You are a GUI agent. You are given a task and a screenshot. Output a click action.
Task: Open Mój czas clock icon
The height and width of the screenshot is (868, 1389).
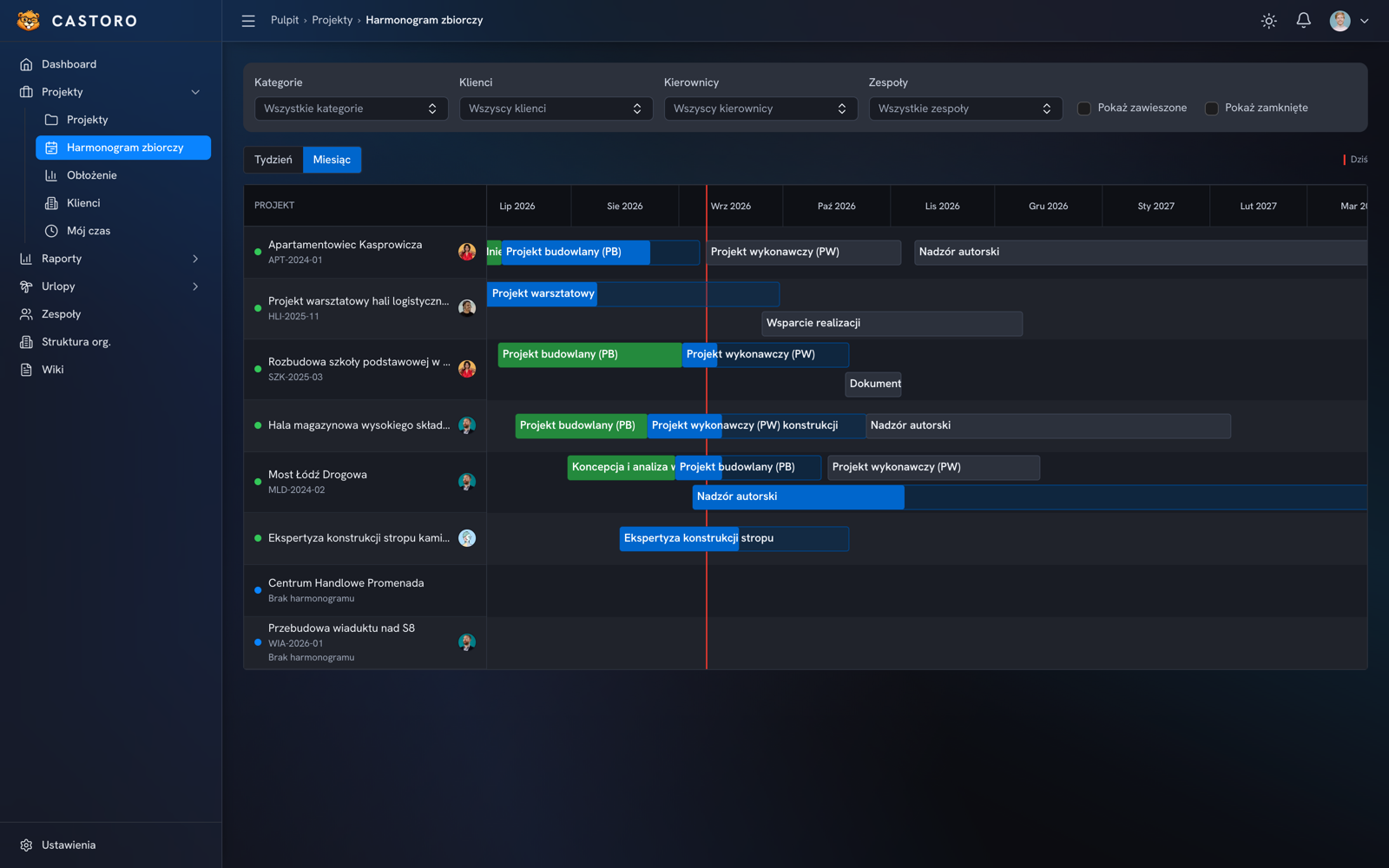[51, 231]
